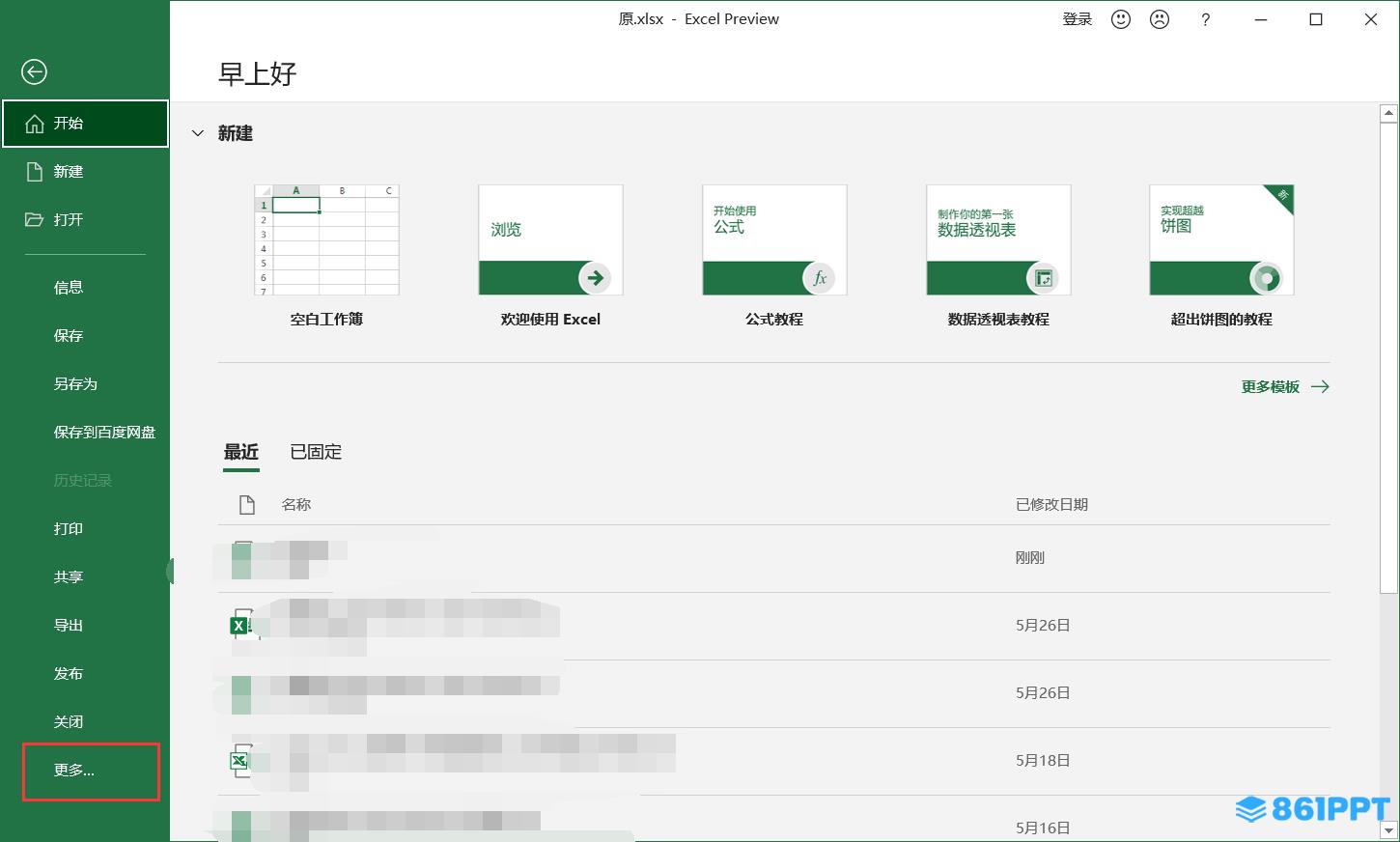This screenshot has height=842, width=1400.
Task: Open the 共享 option
Action: pyautogui.click(x=85, y=577)
